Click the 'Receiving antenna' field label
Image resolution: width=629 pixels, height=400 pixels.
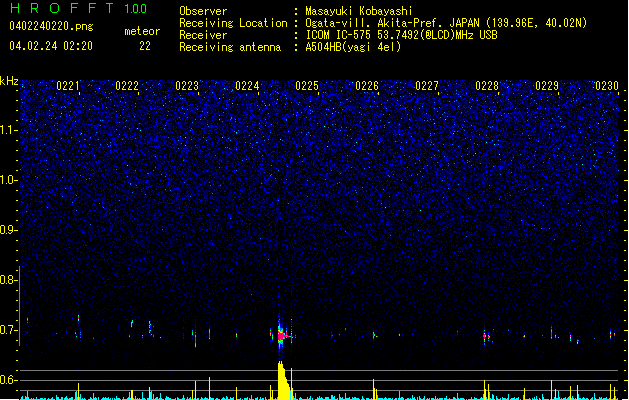230,47
